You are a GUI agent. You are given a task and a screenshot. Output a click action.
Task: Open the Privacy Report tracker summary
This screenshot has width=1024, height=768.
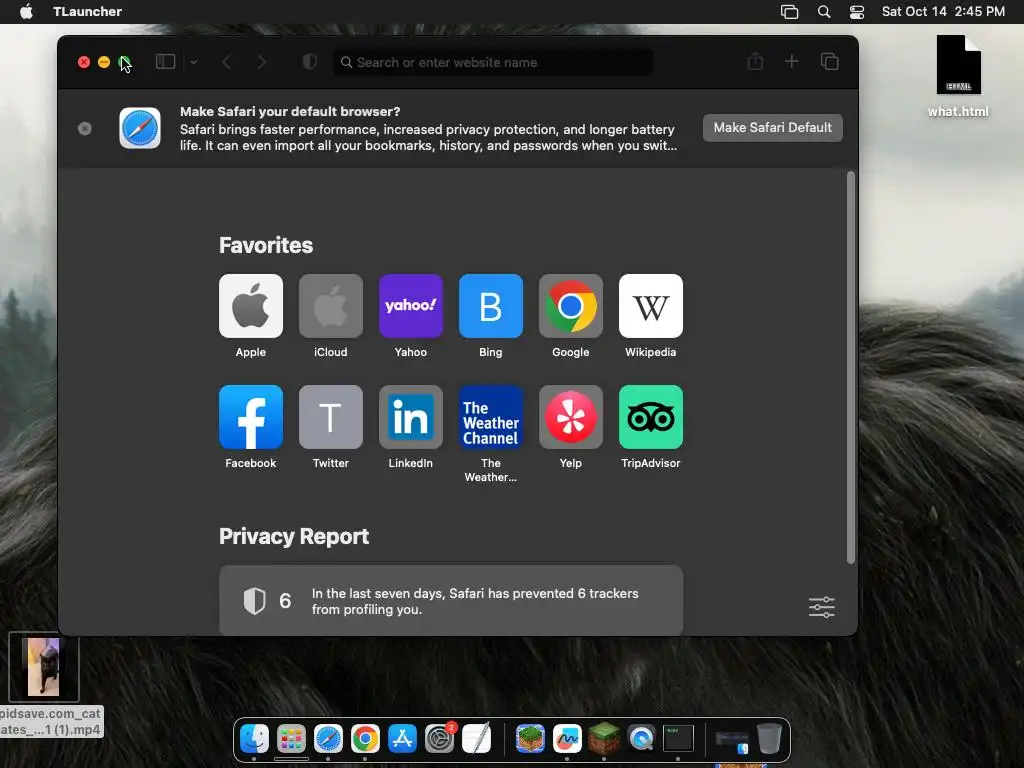(451, 601)
